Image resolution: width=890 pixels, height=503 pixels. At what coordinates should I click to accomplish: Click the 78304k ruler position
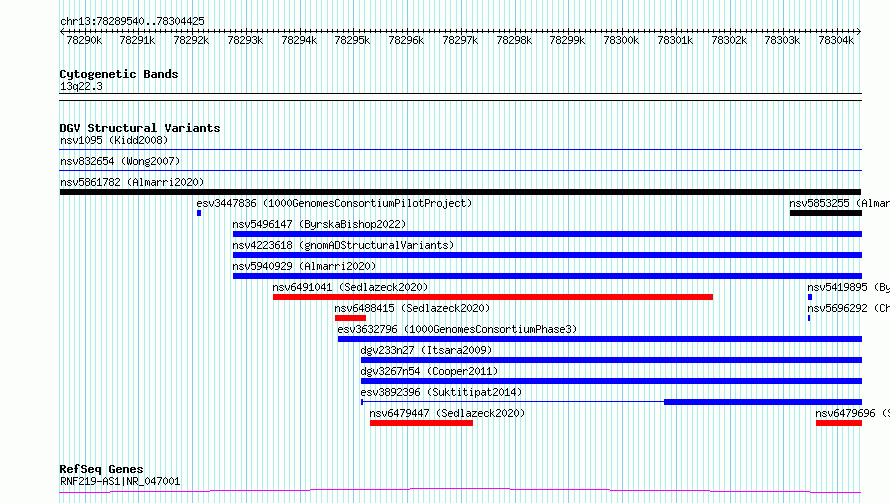click(x=836, y=40)
